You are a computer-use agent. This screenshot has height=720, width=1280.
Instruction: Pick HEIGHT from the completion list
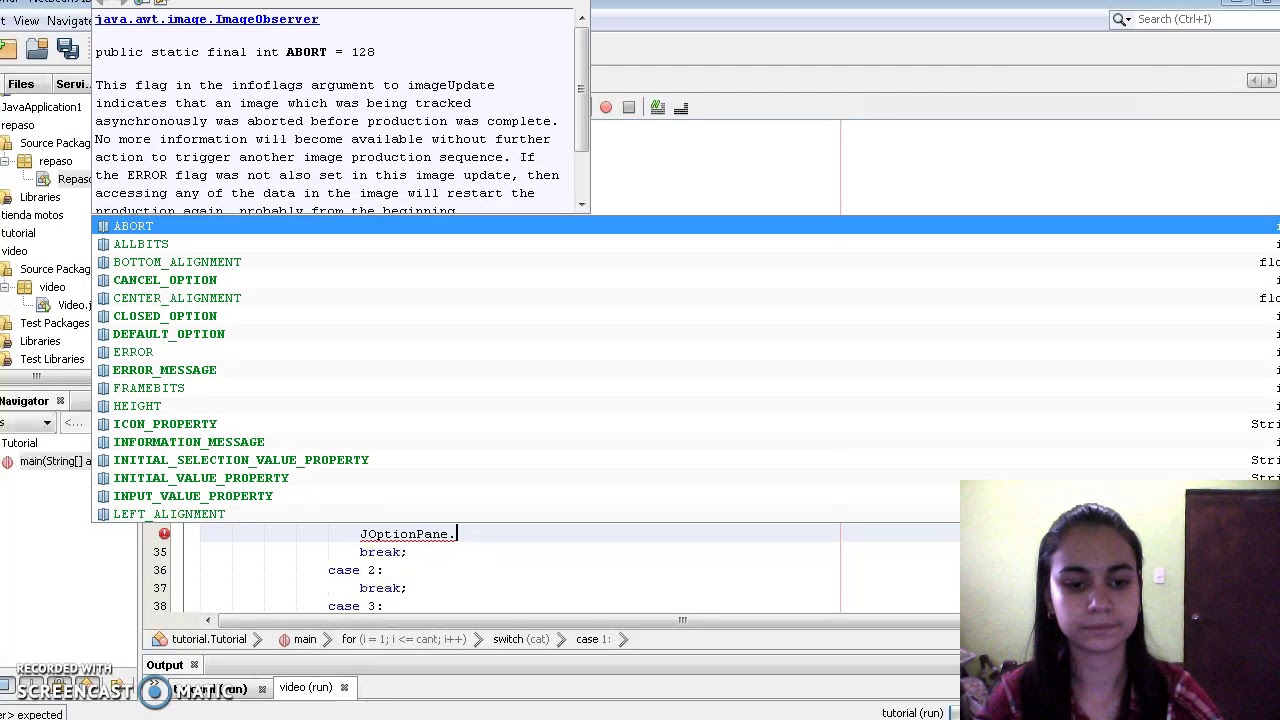(685, 406)
